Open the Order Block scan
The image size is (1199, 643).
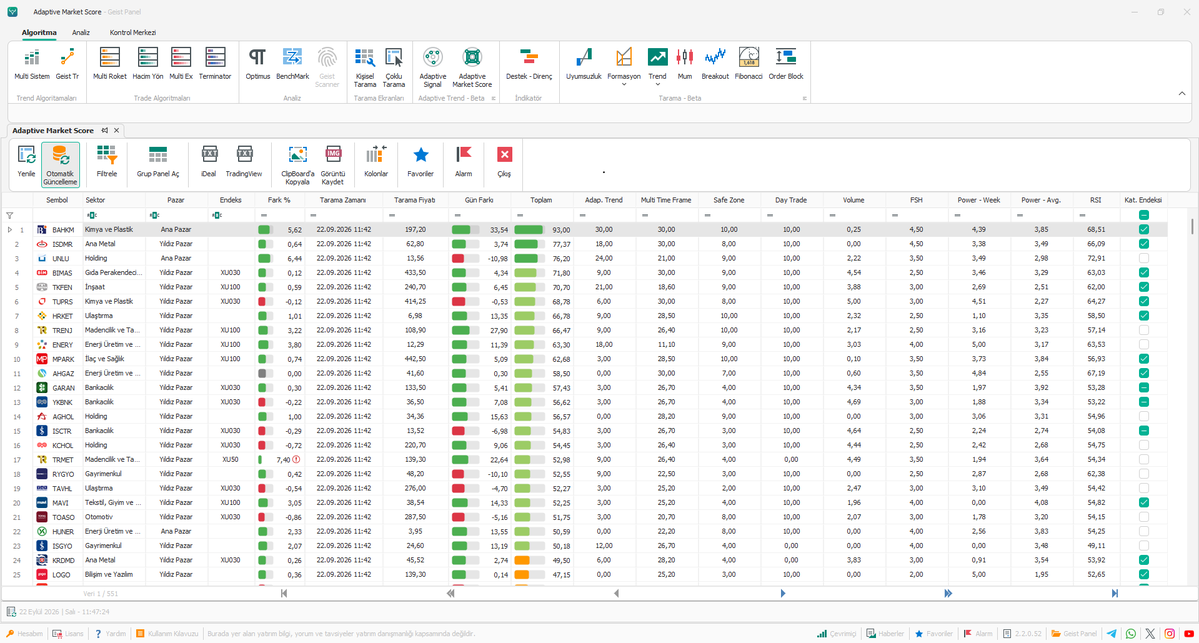(x=786, y=65)
